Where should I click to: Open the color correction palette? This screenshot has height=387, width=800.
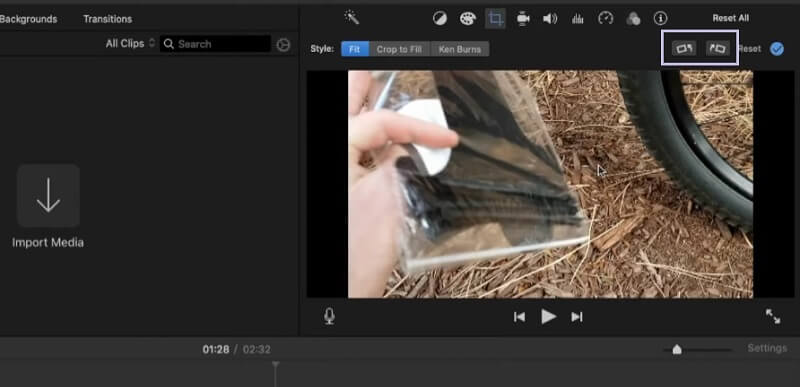tap(467, 19)
